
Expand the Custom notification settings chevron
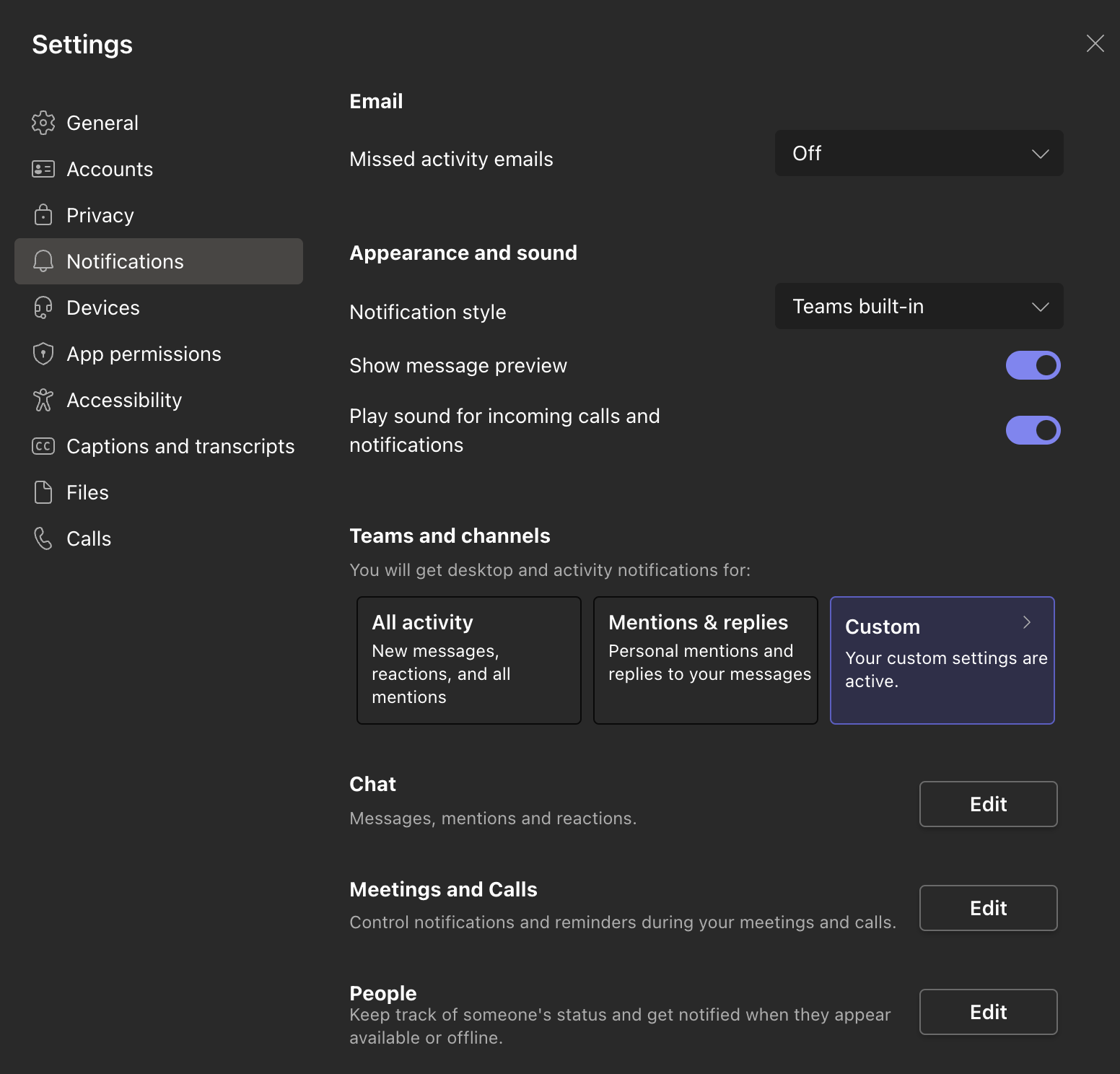(x=1027, y=622)
